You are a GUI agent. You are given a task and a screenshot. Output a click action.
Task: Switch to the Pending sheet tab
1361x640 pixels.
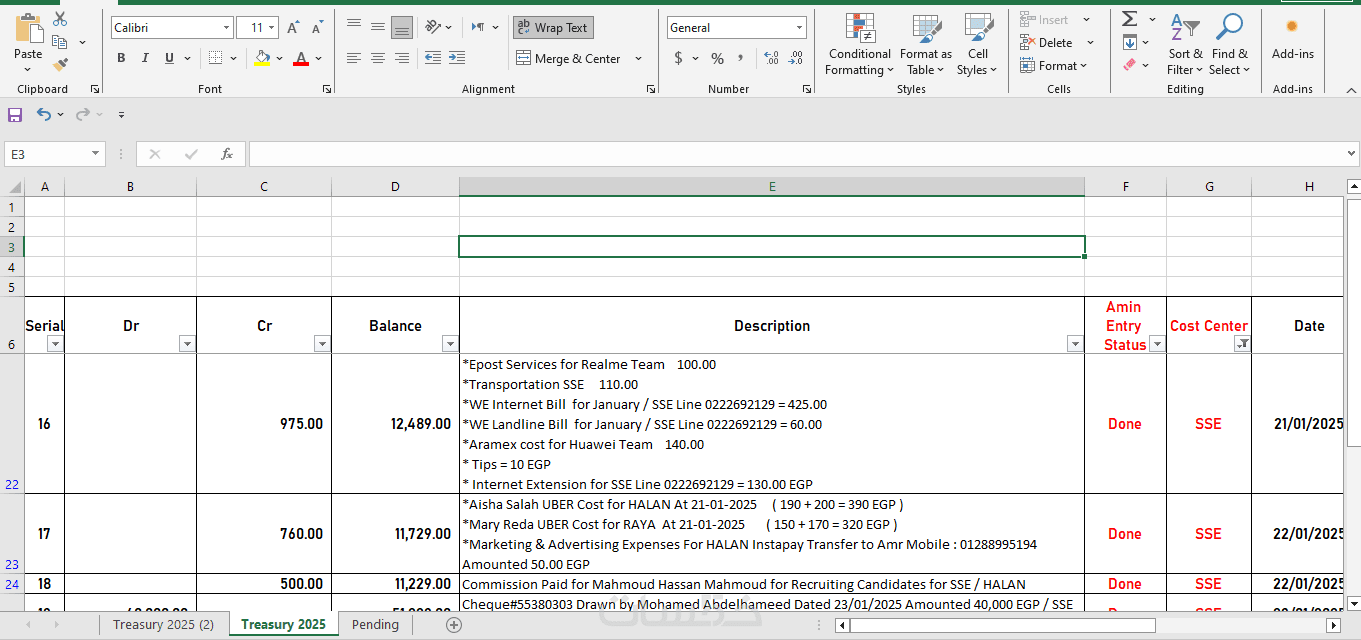click(375, 625)
